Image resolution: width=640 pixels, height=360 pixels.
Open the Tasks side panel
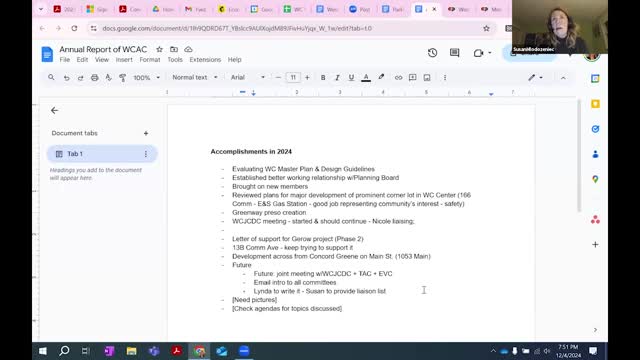(x=595, y=129)
